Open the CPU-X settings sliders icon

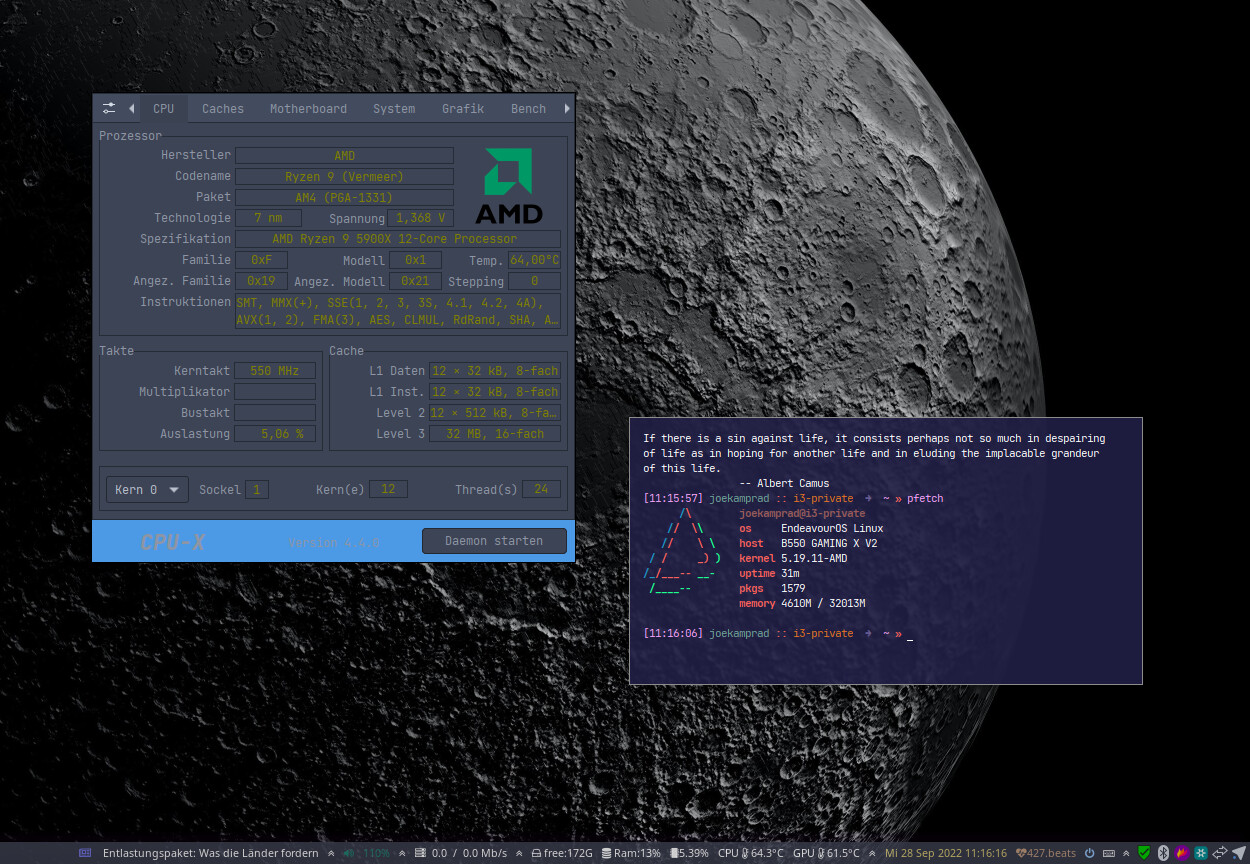pyautogui.click(x=109, y=108)
